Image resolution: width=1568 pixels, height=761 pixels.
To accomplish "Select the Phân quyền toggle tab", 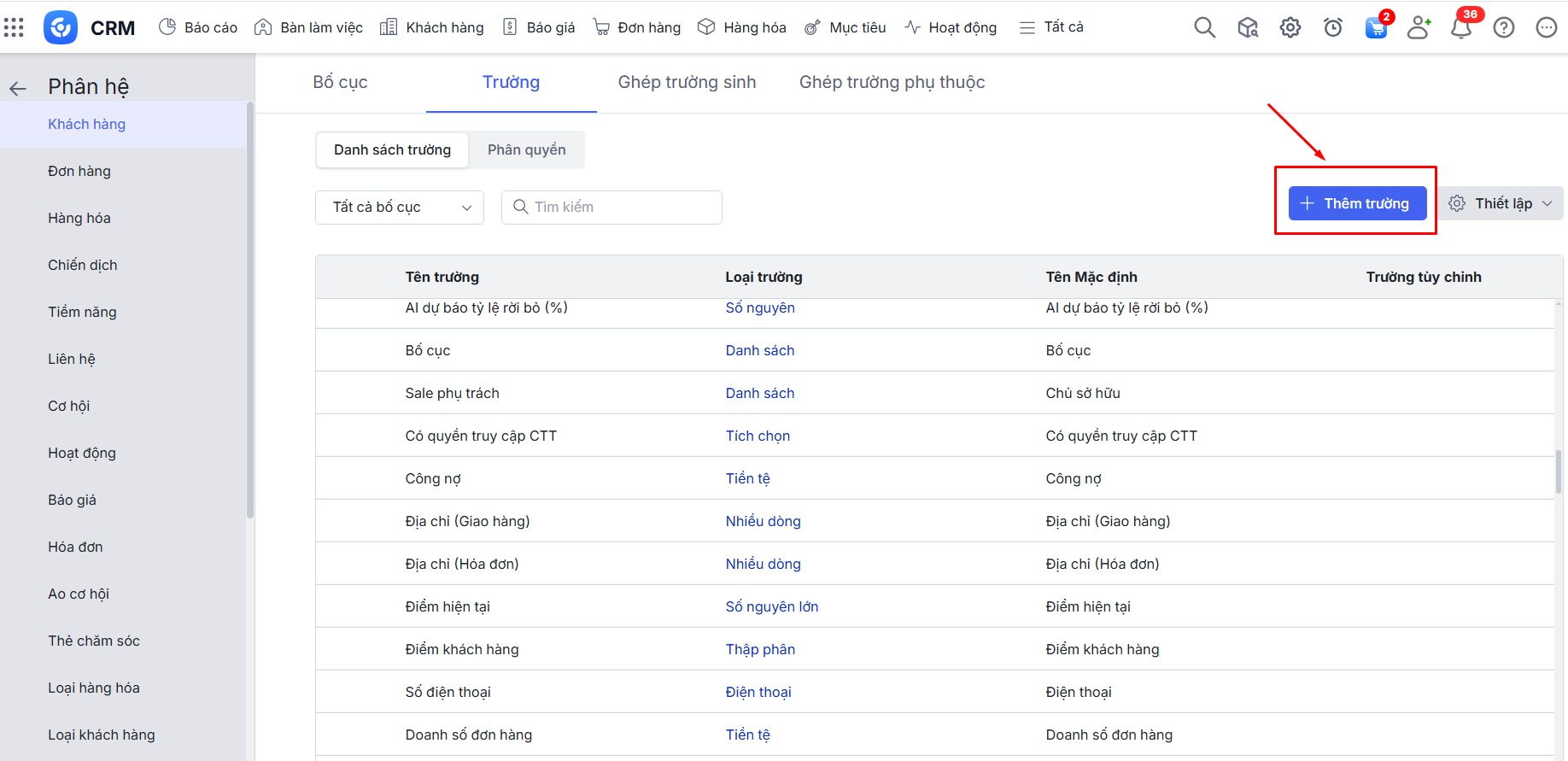I will [x=526, y=150].
